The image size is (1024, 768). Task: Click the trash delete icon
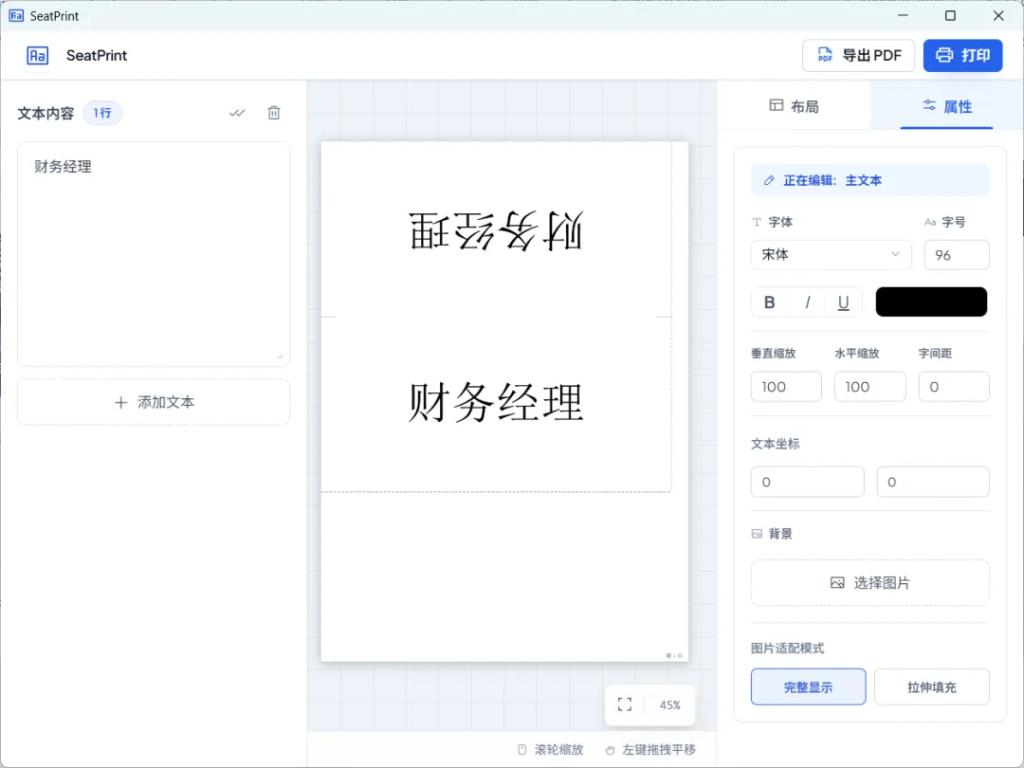(274, 113)
